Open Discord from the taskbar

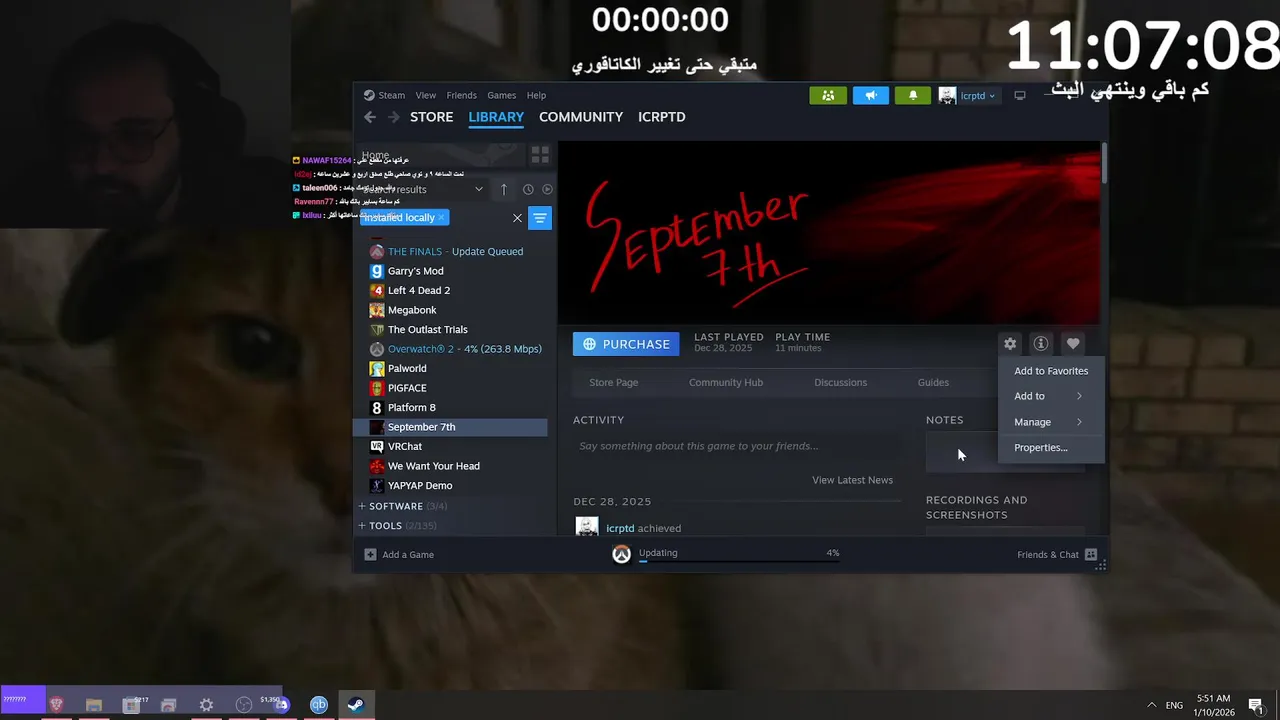click(281, 705)
